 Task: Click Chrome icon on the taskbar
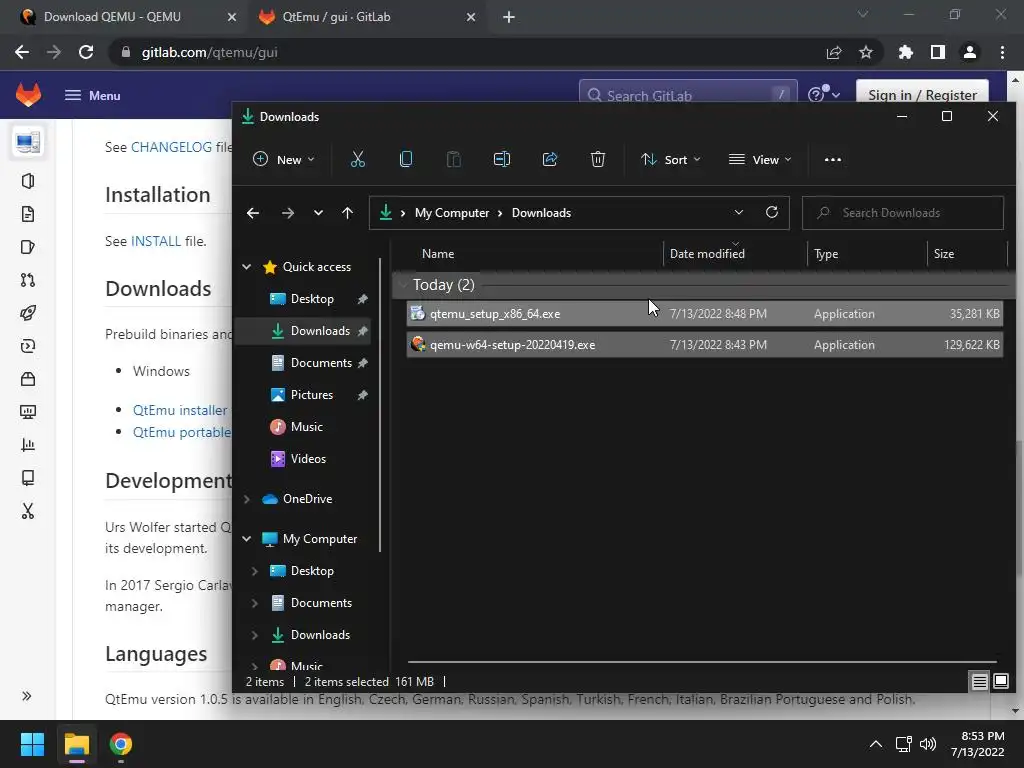121,744
